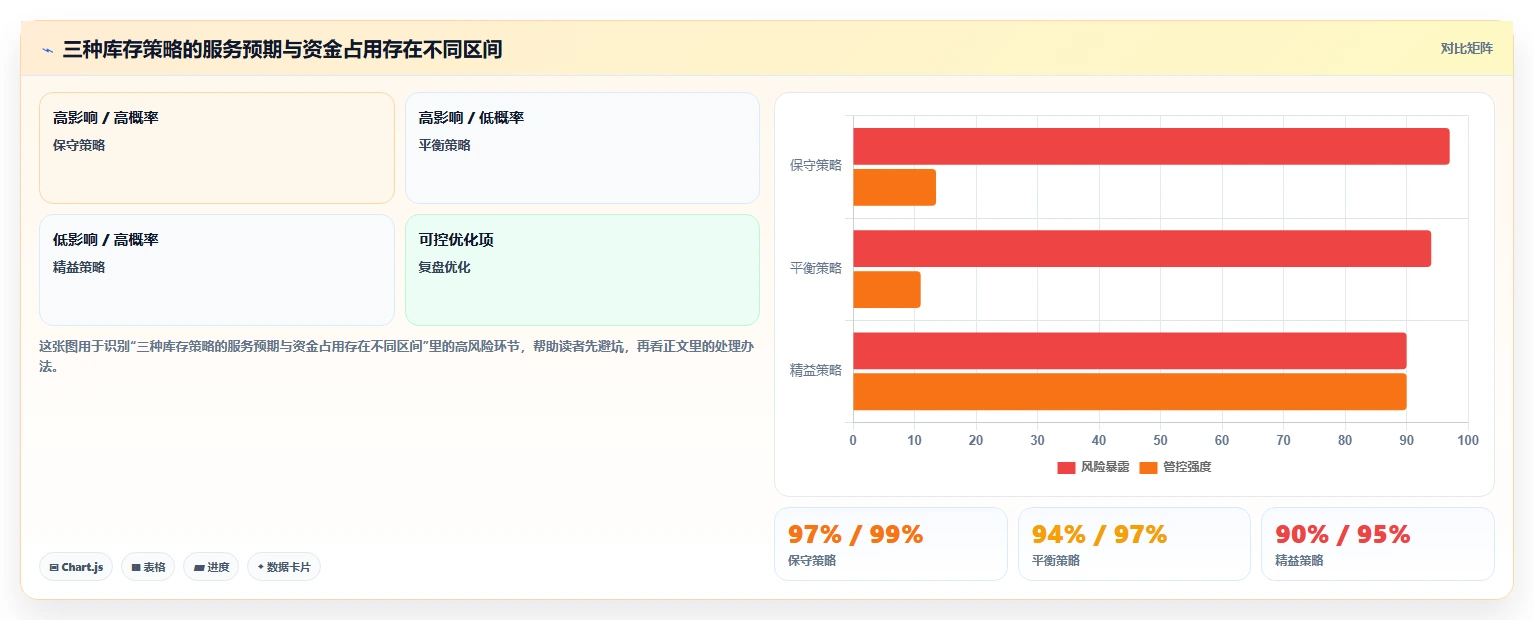Toggle the 风险暴露 legend item
The width and height of the screenshot is (1534, 620).
1093,467
